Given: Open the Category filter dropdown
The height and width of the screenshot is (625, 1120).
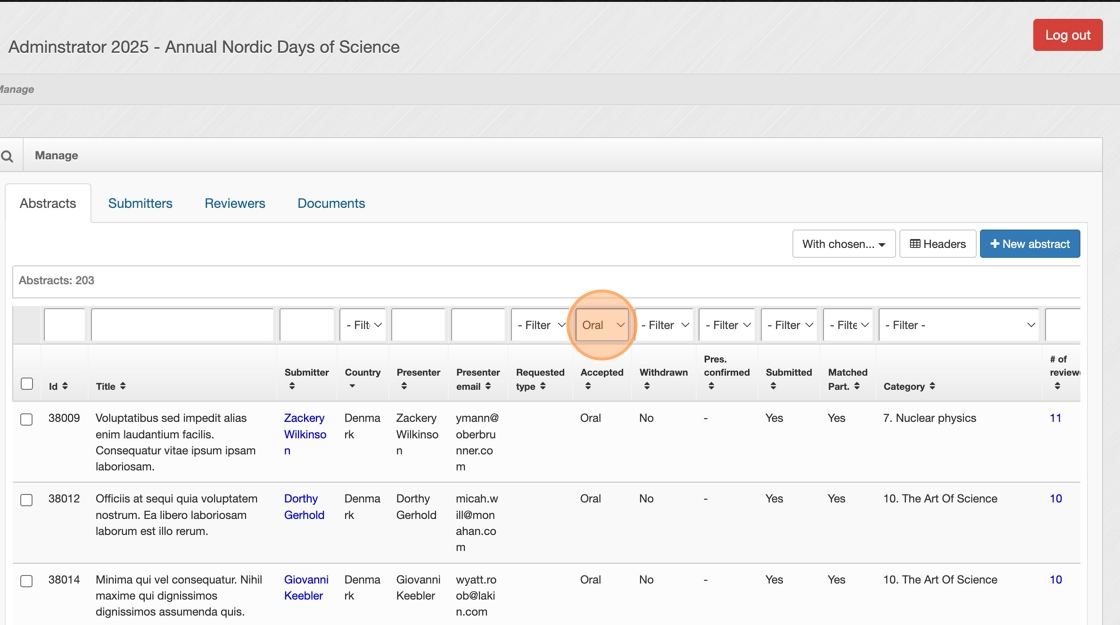Looking at the screenshot, I should pos(959,325).
